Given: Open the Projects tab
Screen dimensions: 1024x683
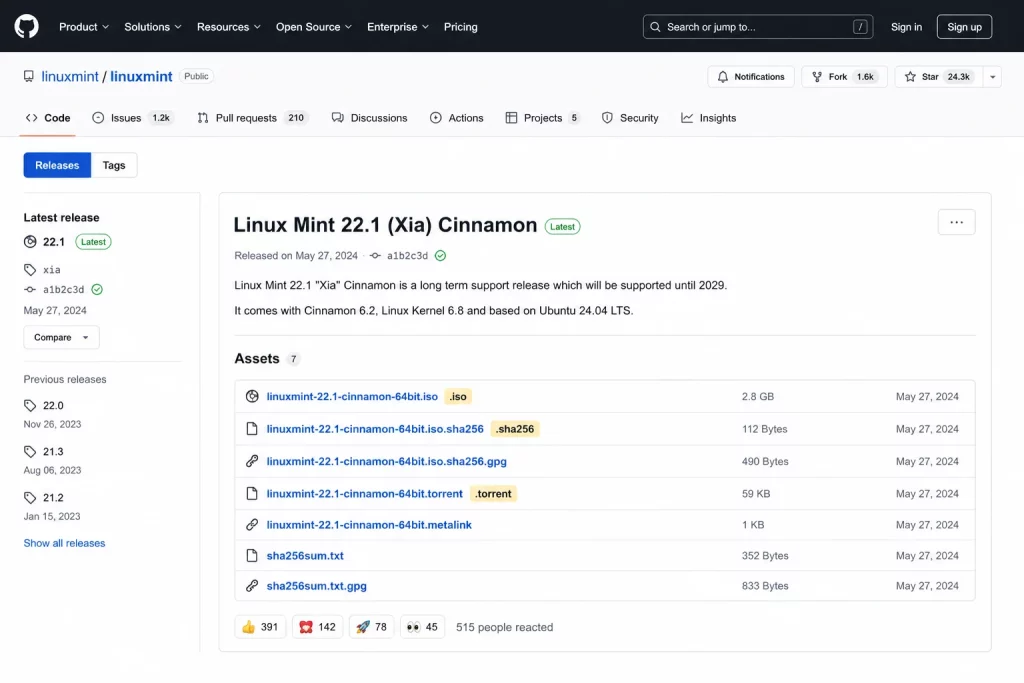Looking at the screenshot, I should click(x=542, y=118).
